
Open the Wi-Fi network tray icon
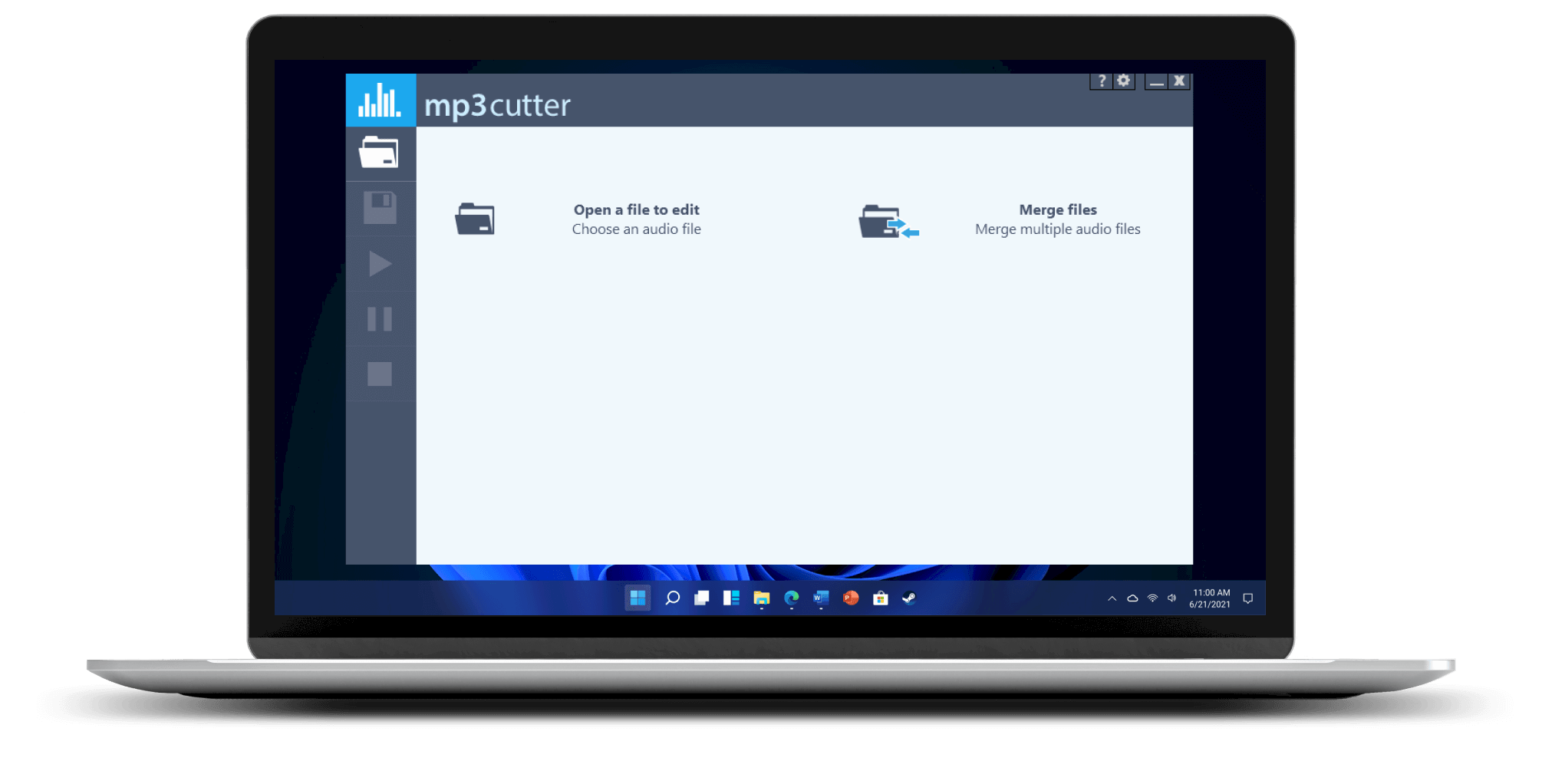(1152, 598)
